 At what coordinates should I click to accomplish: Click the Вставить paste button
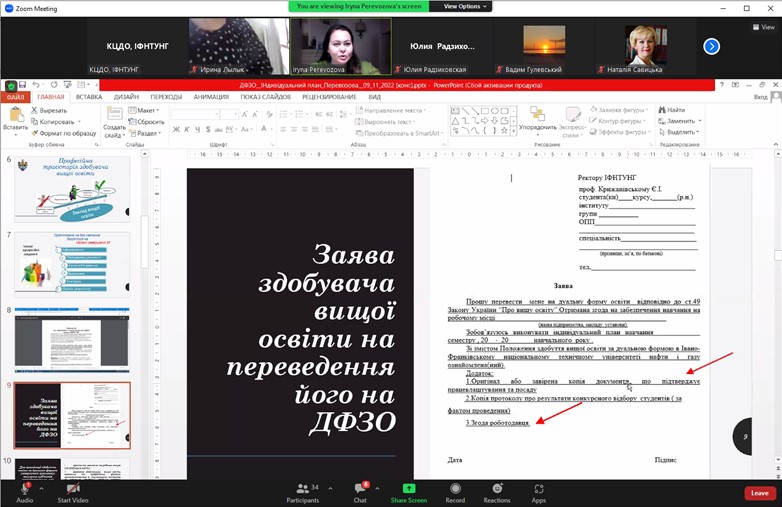click(x=15, y=121)
